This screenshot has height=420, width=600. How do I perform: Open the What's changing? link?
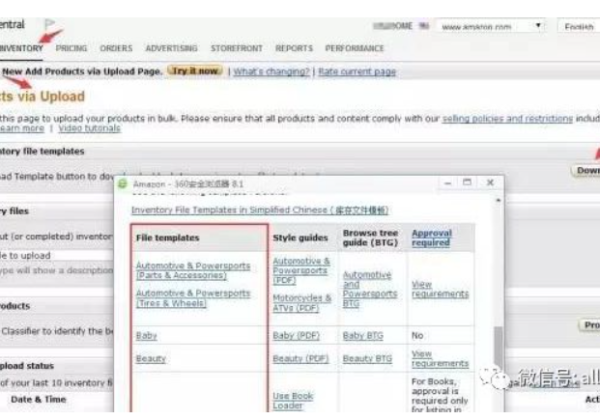(271, 72)
